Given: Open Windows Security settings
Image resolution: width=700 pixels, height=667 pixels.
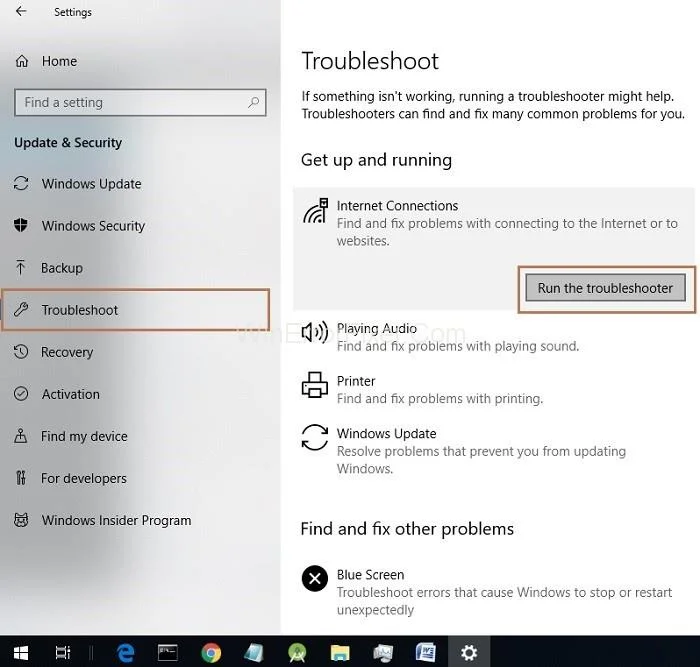Looking at the screenshot, I should (93, 226).
